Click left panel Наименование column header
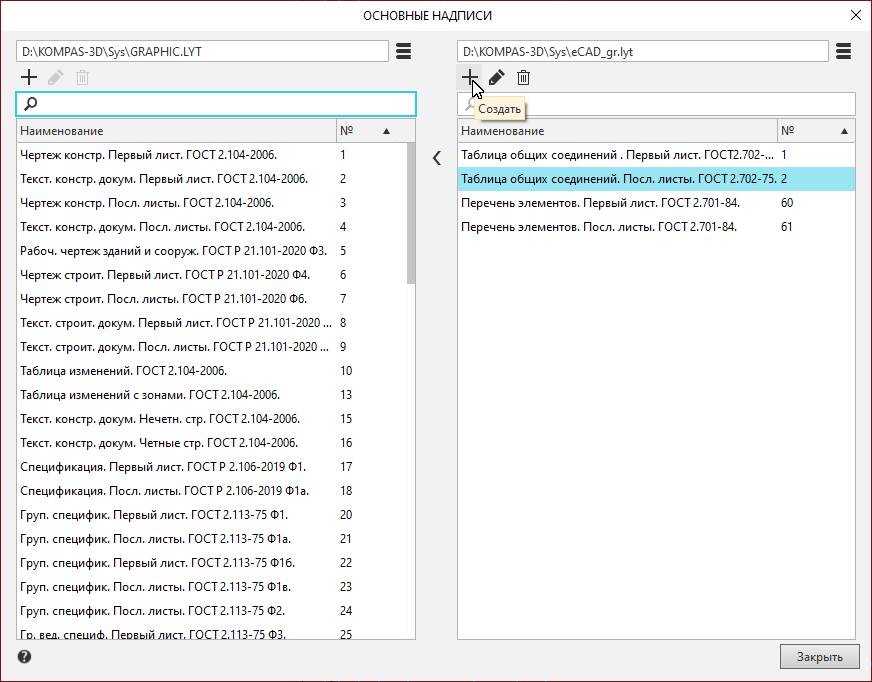Screen dimensions: 872x682 176,131
